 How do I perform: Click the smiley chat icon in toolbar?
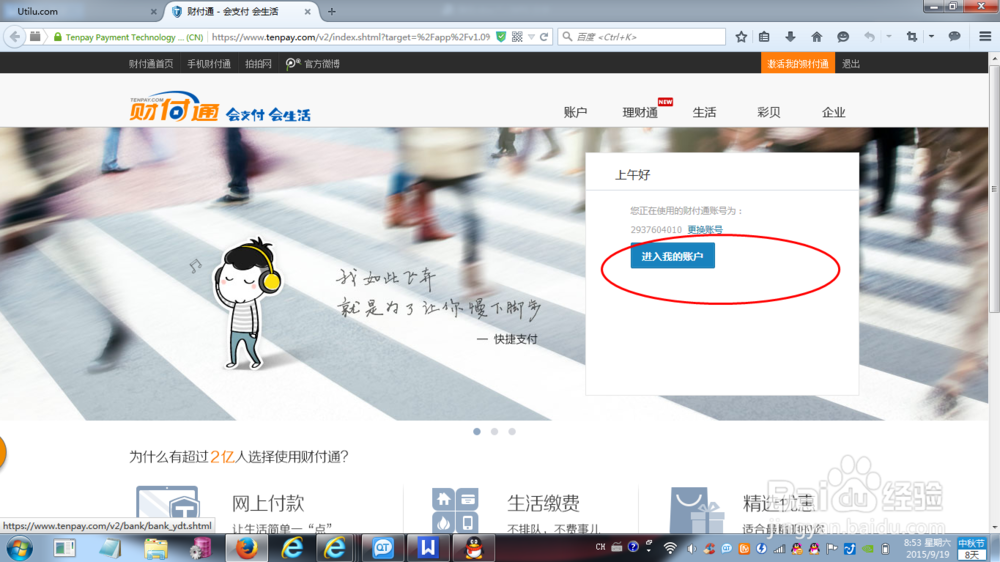(843, 37)
